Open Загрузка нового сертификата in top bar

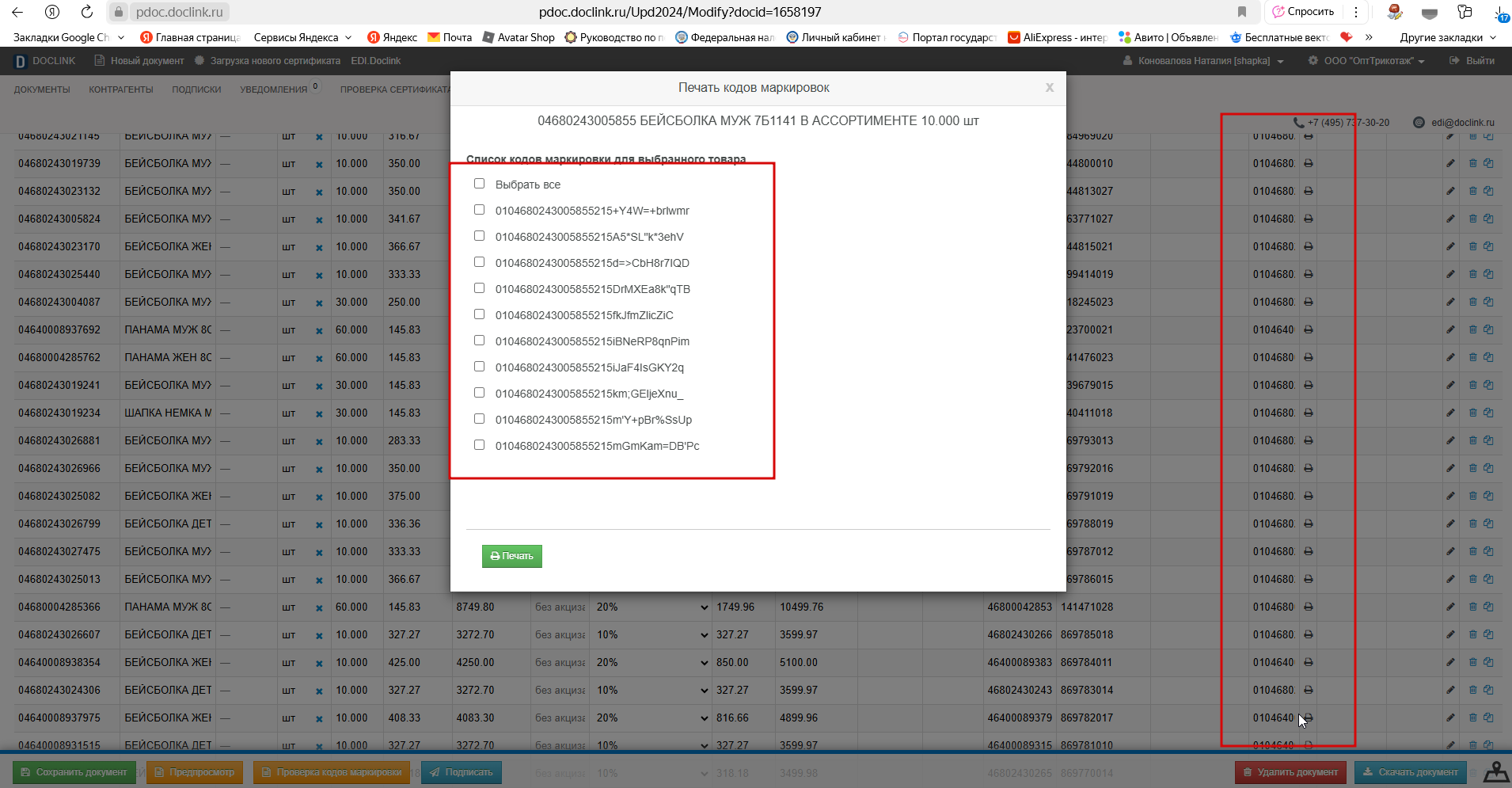pos(268,61)
